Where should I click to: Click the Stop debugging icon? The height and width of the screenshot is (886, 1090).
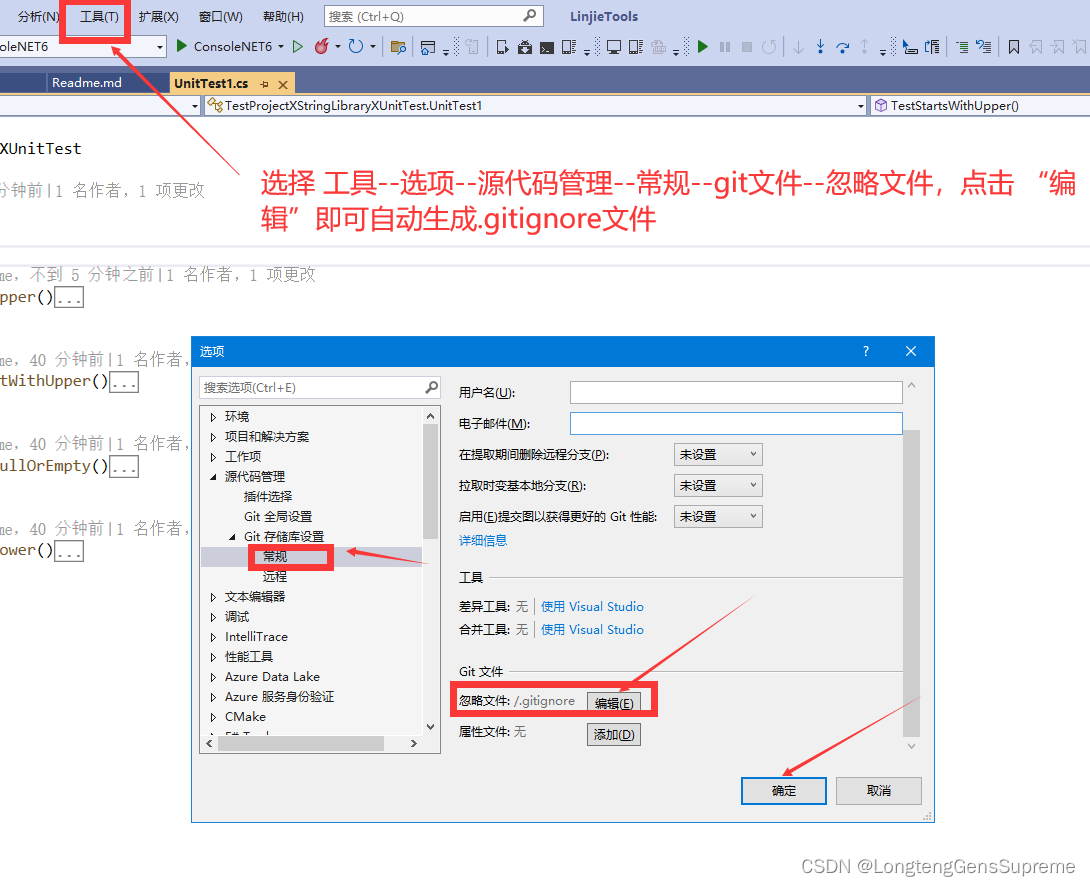coord(747,45)
